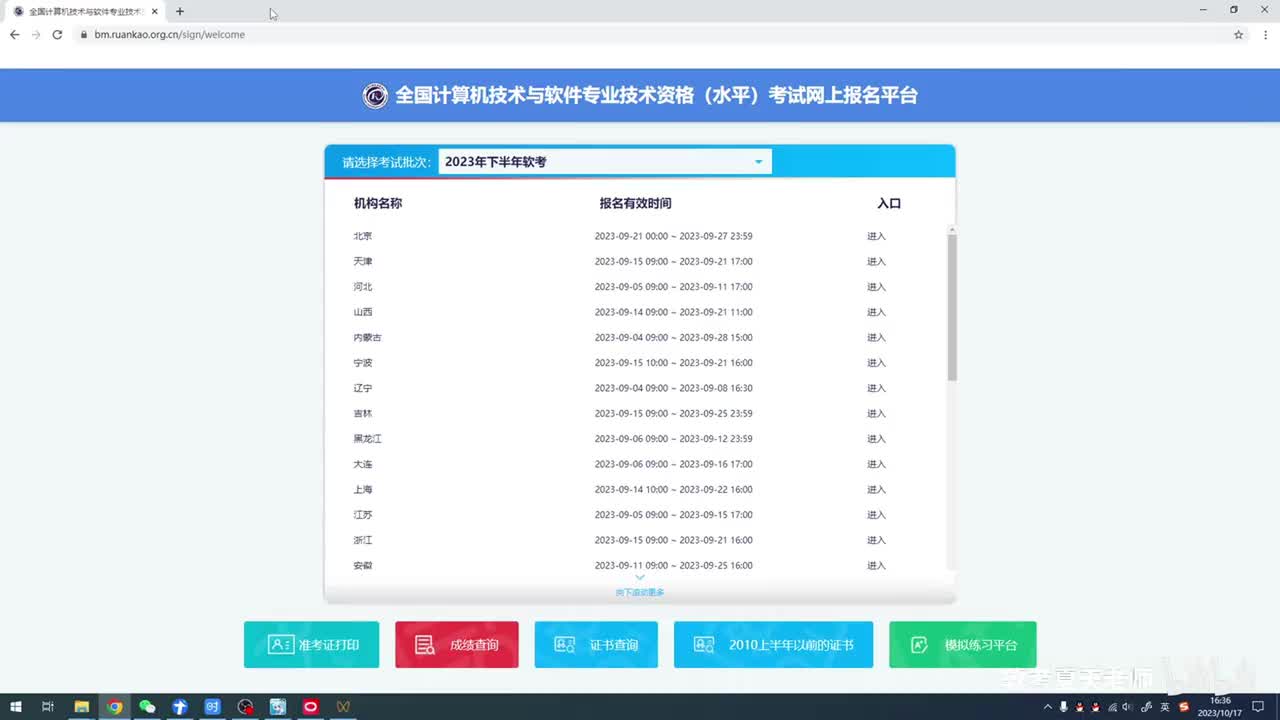Viewport: 1280px width, 720px height.
Task: Click the 英 input language indicator
Action: (x=1165, y=707)
